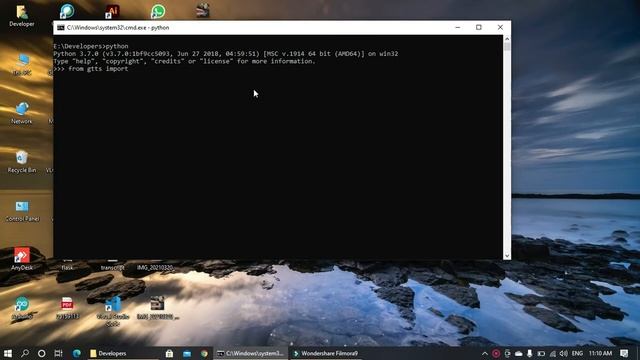Expand the hidden system tray icons chevron
640x360 pixels.
pyautogui.click(x=484, y=353)
